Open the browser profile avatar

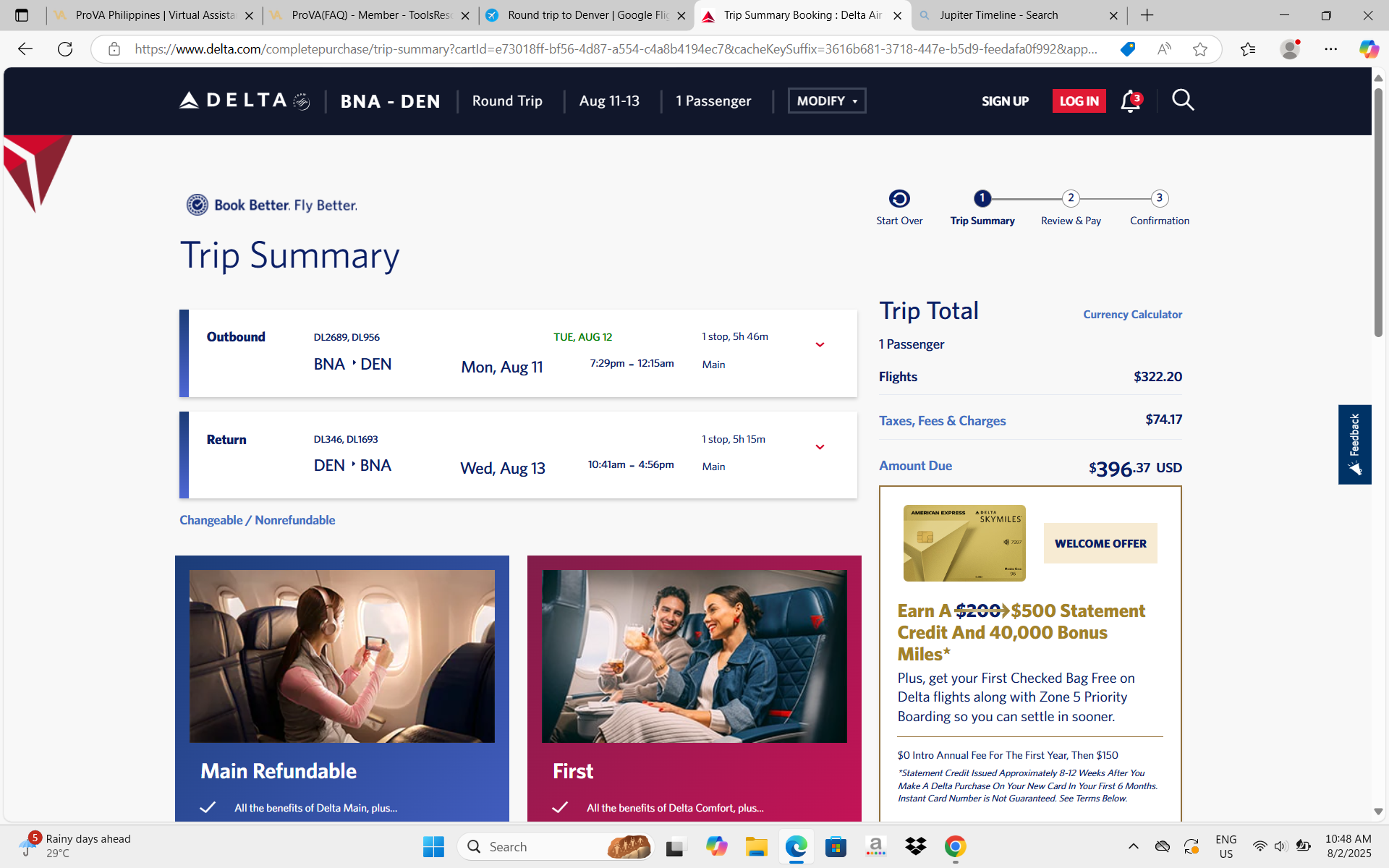[1290, 49]
